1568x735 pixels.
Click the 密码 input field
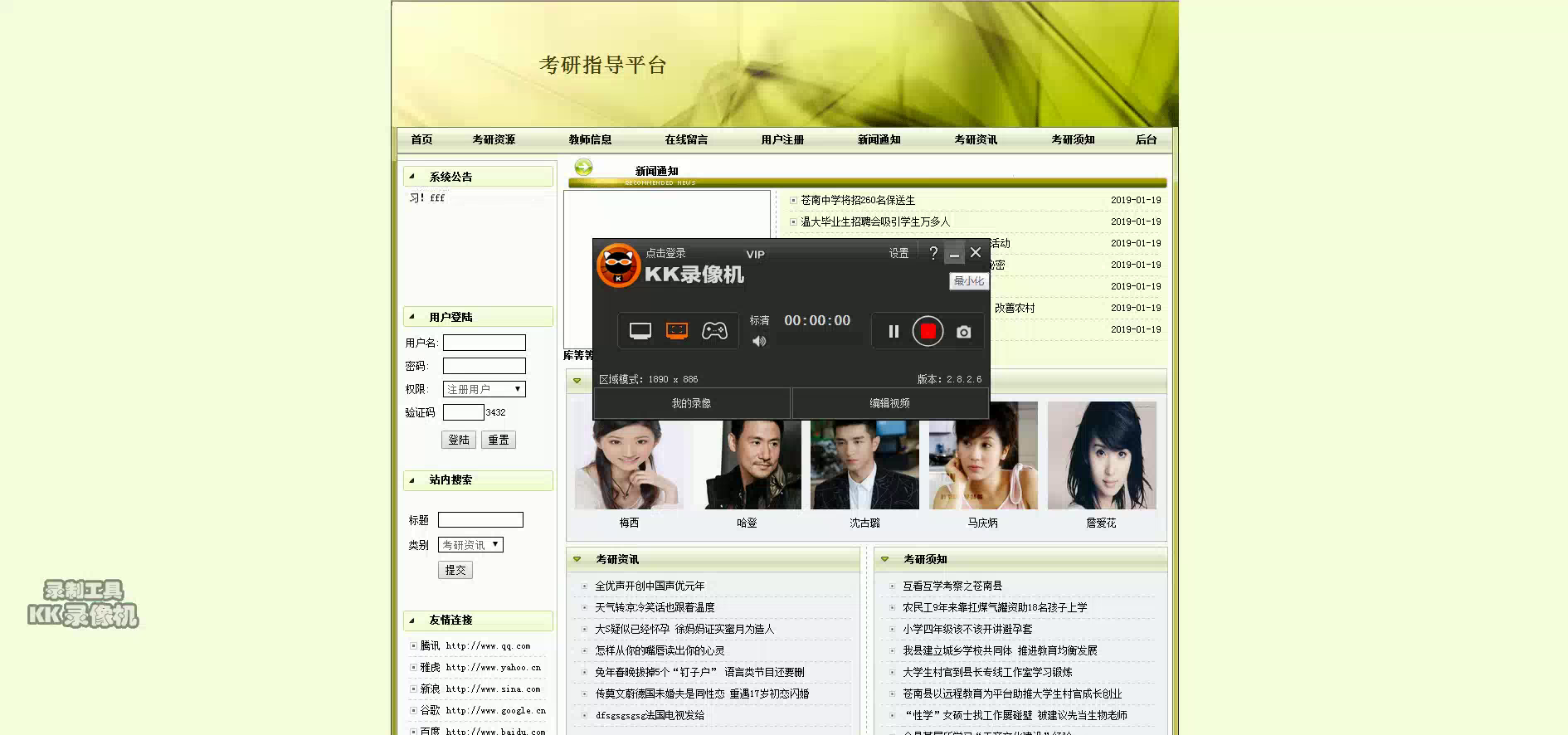485,366
